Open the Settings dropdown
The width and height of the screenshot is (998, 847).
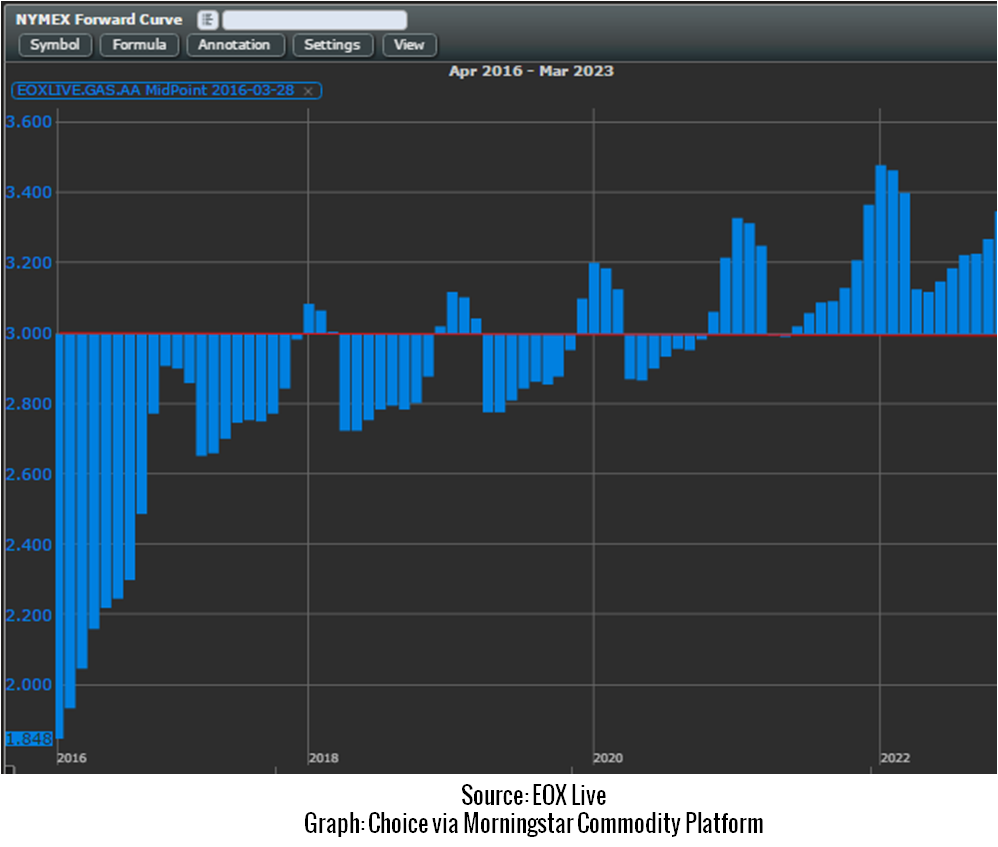pos(332,45)
